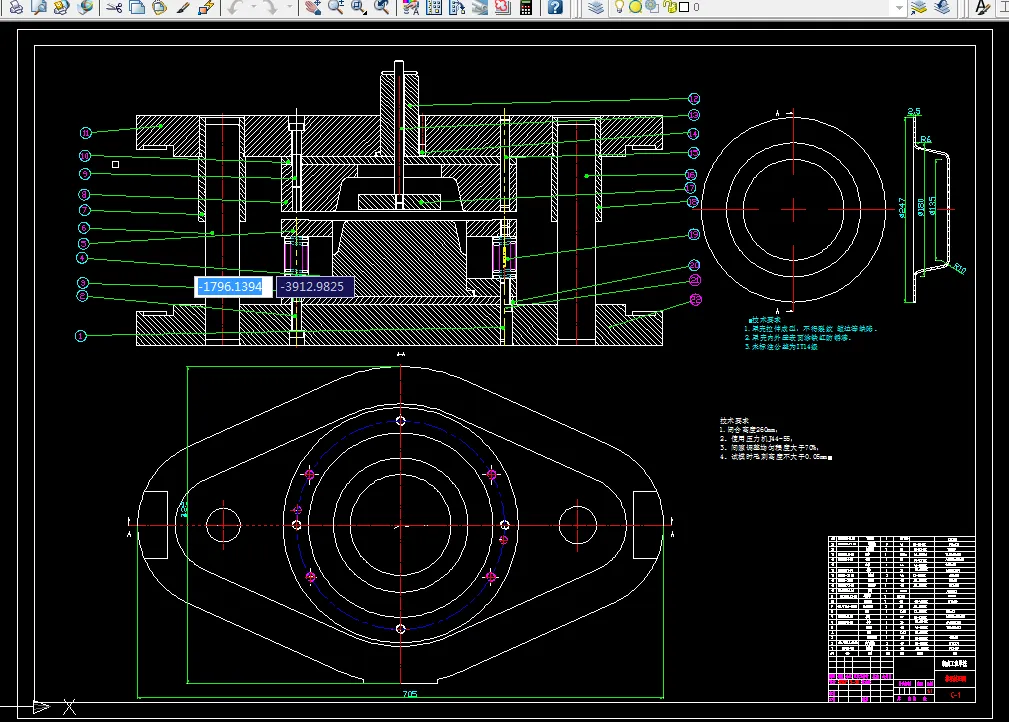Click the layer 0 color swatch

684,7
